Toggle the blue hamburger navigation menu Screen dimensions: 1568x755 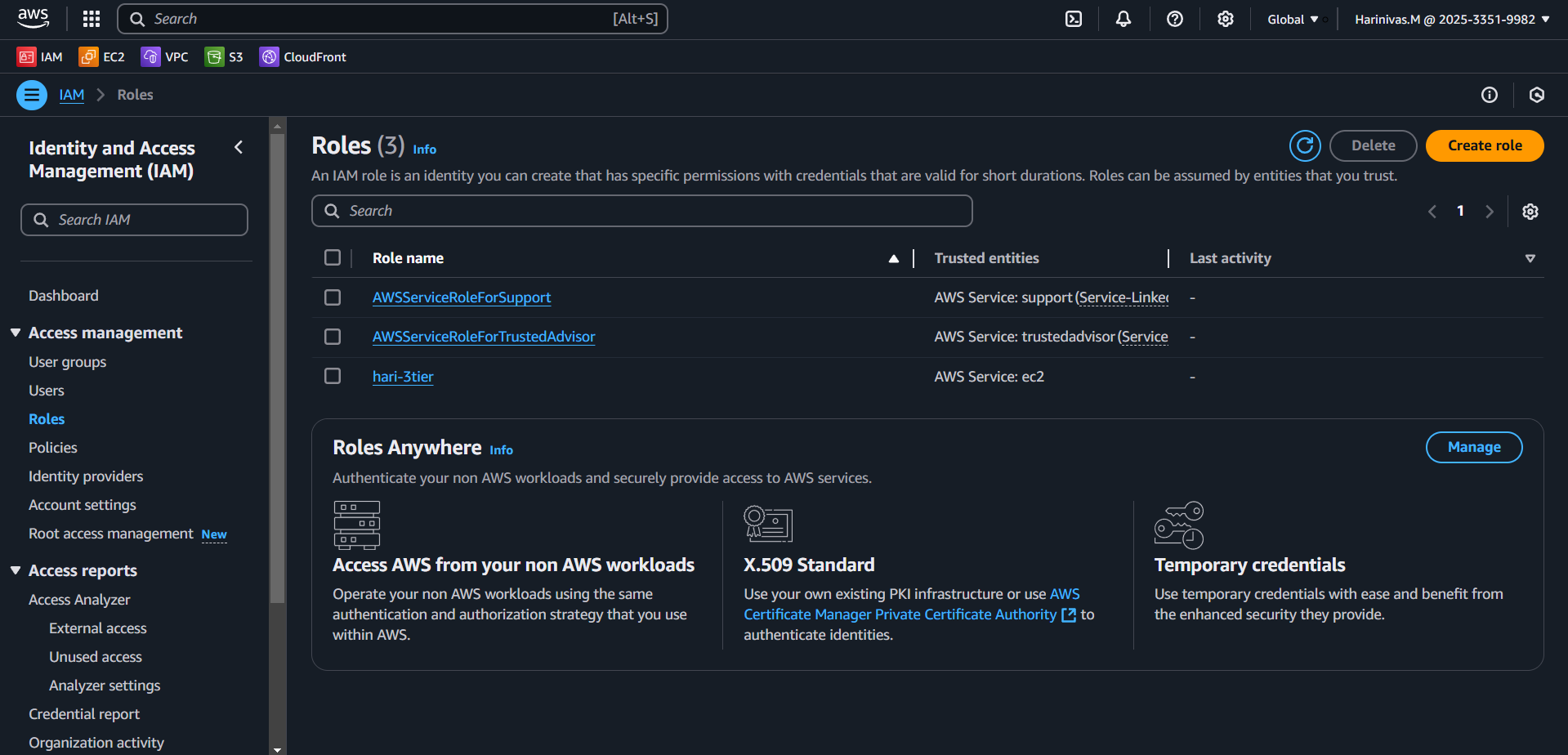[32, 95]
